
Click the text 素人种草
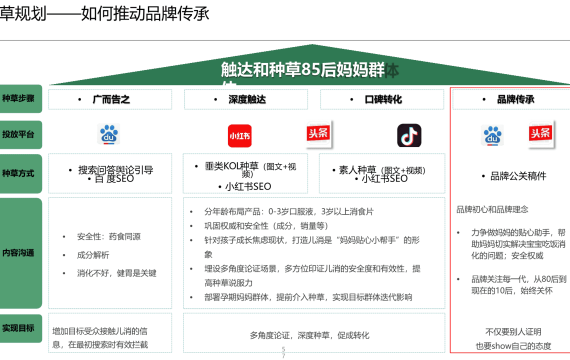357,170
